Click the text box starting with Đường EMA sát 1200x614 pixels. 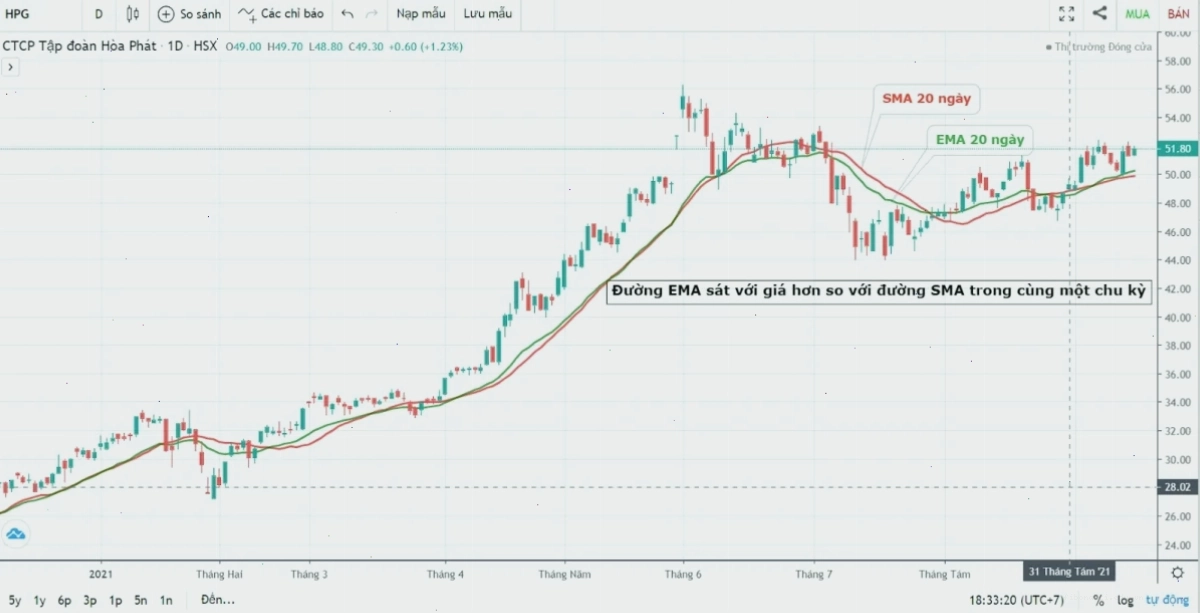(x=881, y=290)
